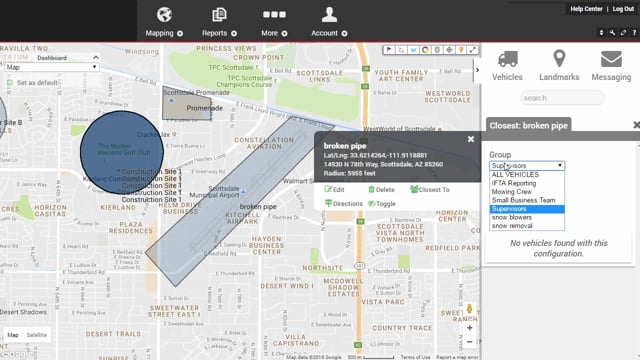Open the Messaging envelope panel
This screenshot has width=640, height=360.
coord(611,65)
